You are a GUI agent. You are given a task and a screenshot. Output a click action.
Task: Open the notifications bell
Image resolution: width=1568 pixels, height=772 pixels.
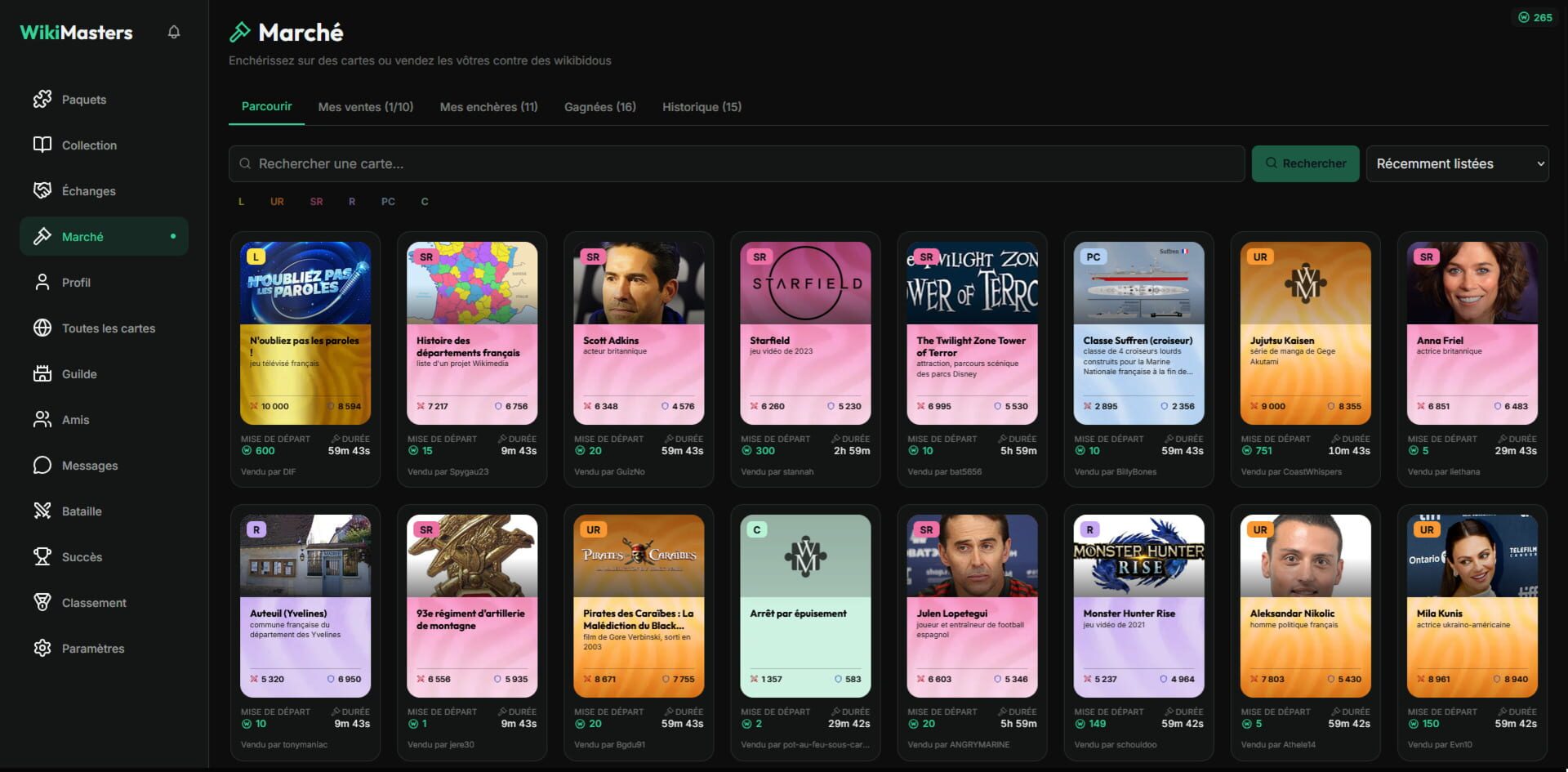[x=174, y=32]
